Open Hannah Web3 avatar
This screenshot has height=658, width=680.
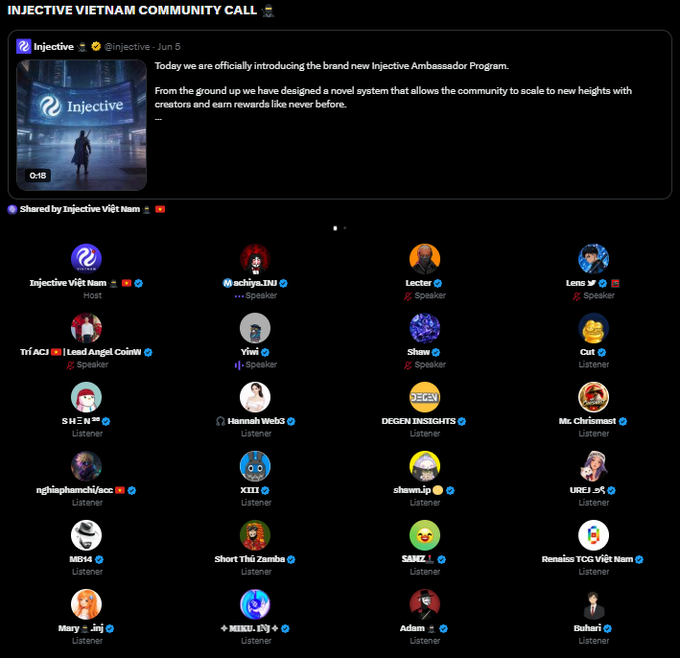(255, 397)
